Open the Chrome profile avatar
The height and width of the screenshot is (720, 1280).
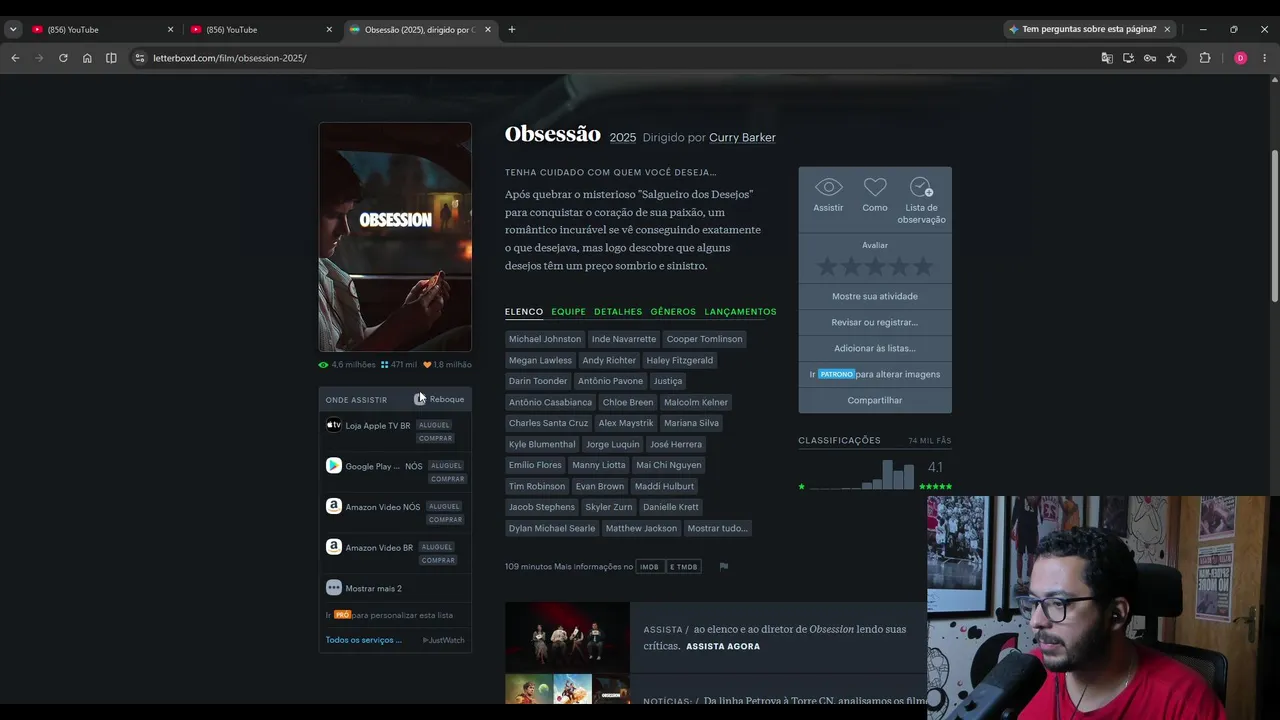point(1240,58)
